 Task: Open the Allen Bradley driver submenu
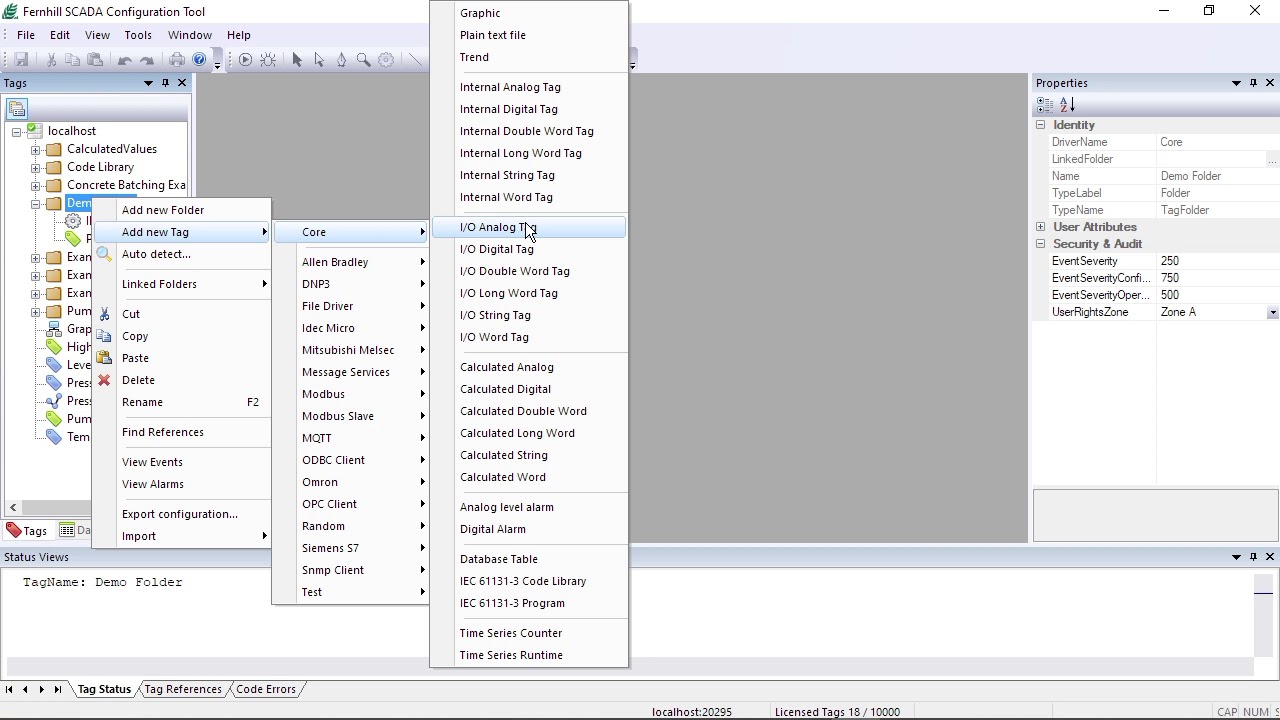(351, 262)
